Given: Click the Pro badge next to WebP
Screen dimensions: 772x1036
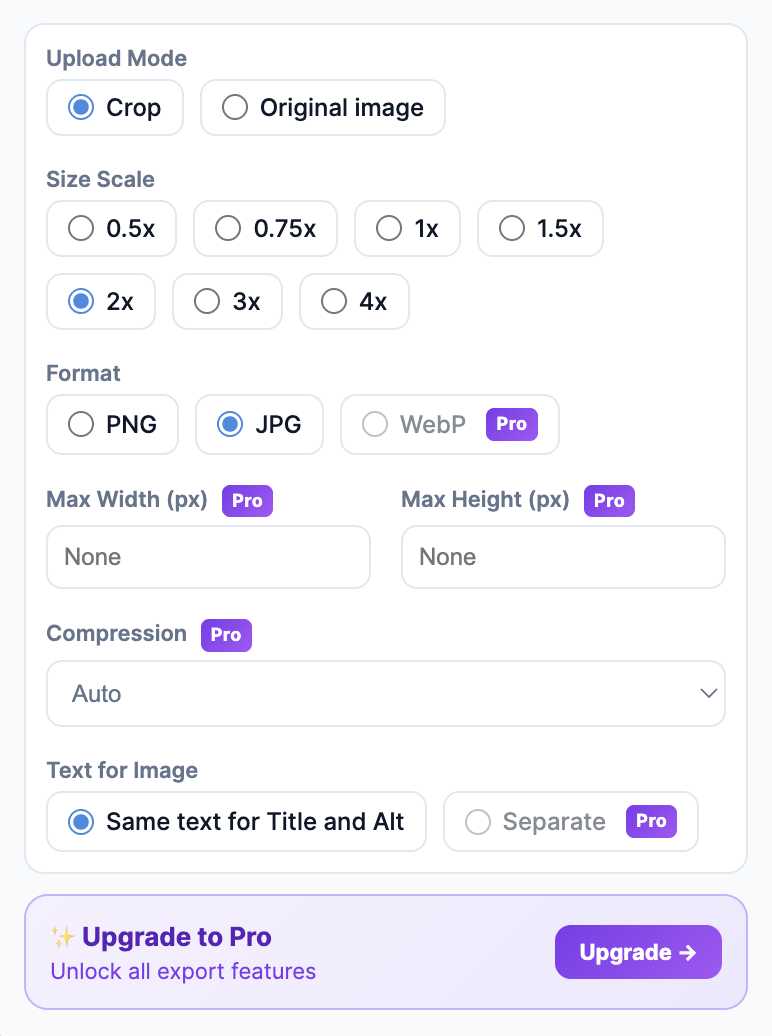Looking at the screenshot, I should [x=511, y=424].
